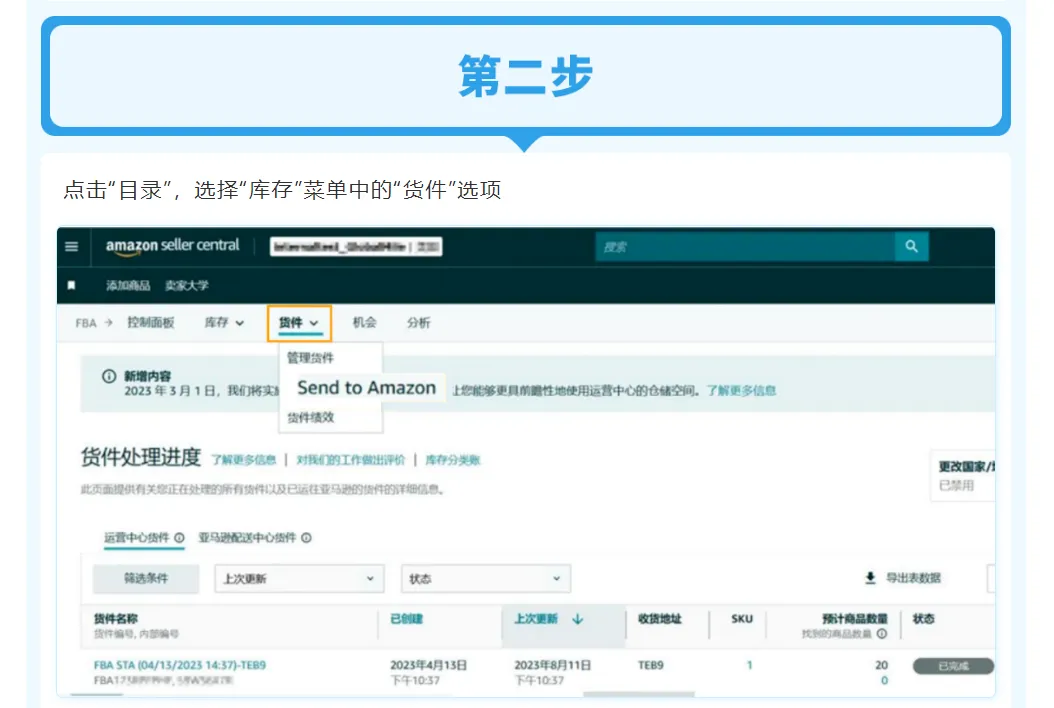Click the TEB9 address cell
Image resolution: width=1054 pixels, height=708 pixels.
coord(651,665)
